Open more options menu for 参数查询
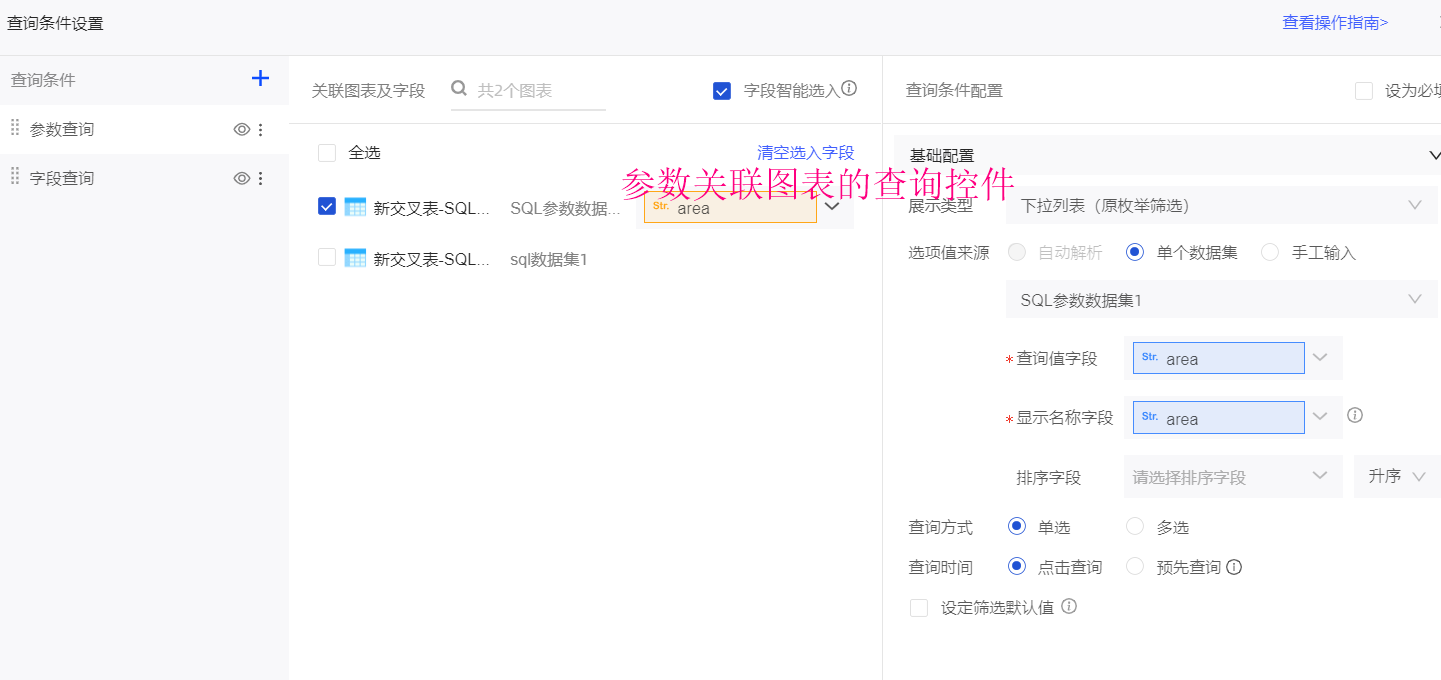Viewport: 1441px width, 680px height. (x=261, y=129)
